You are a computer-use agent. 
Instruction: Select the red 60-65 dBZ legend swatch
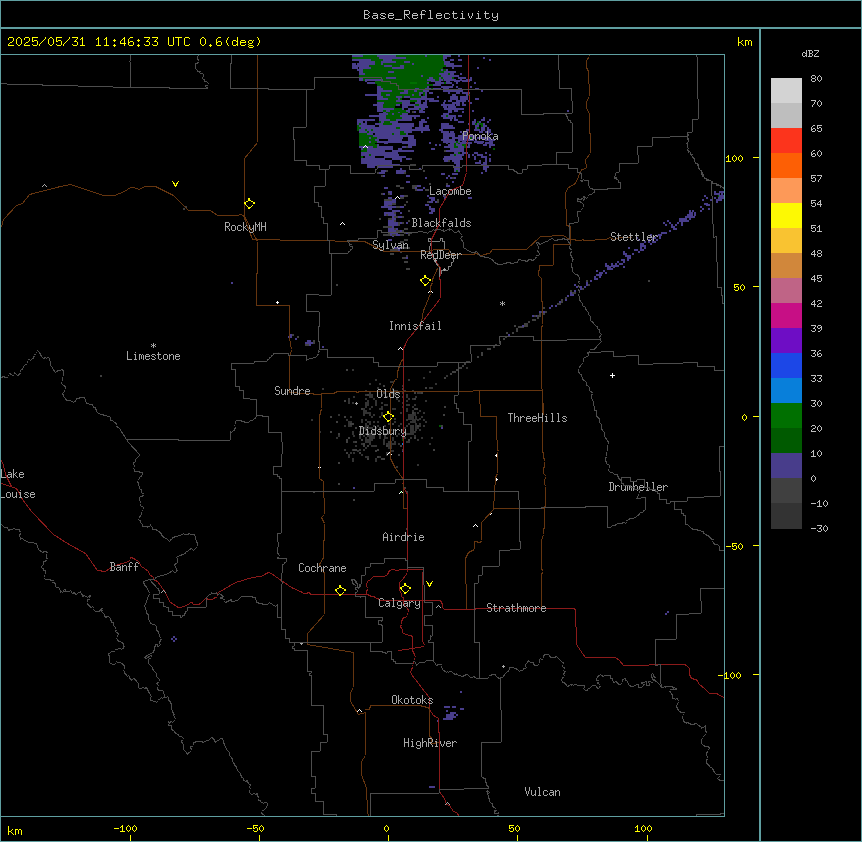click(x=786, y=141)
